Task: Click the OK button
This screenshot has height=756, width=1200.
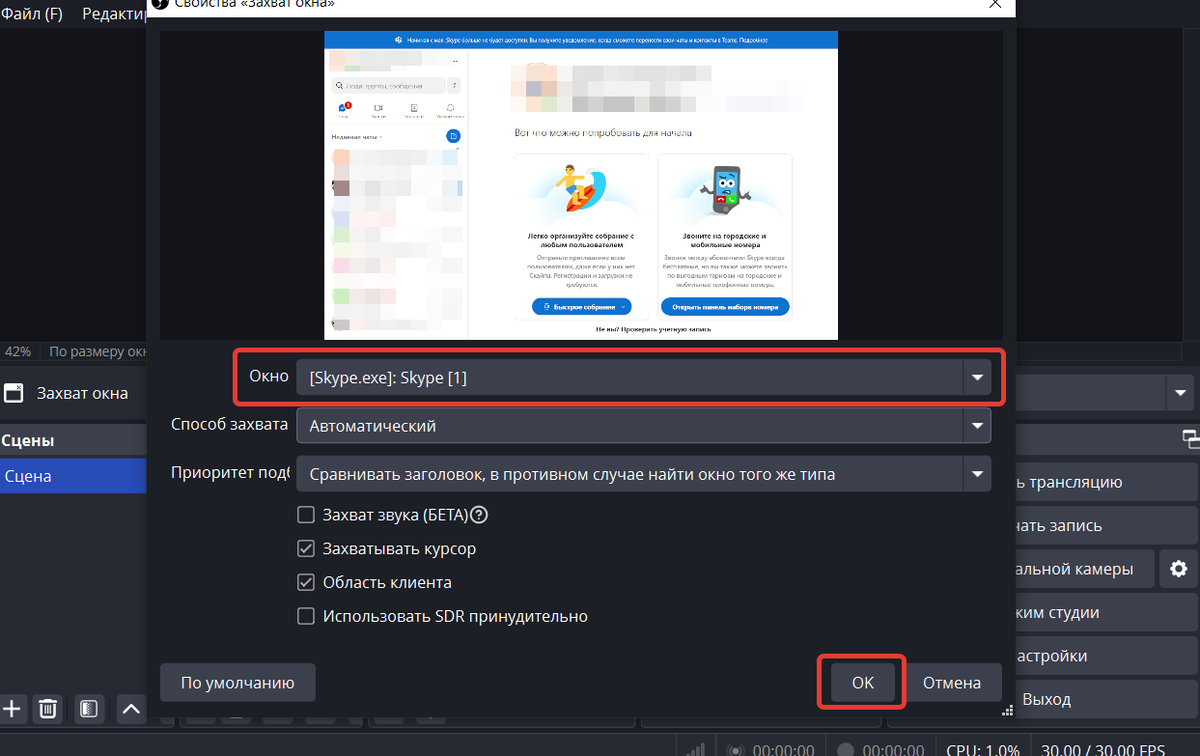Action: pyautogui.click(x=862, y=683)
